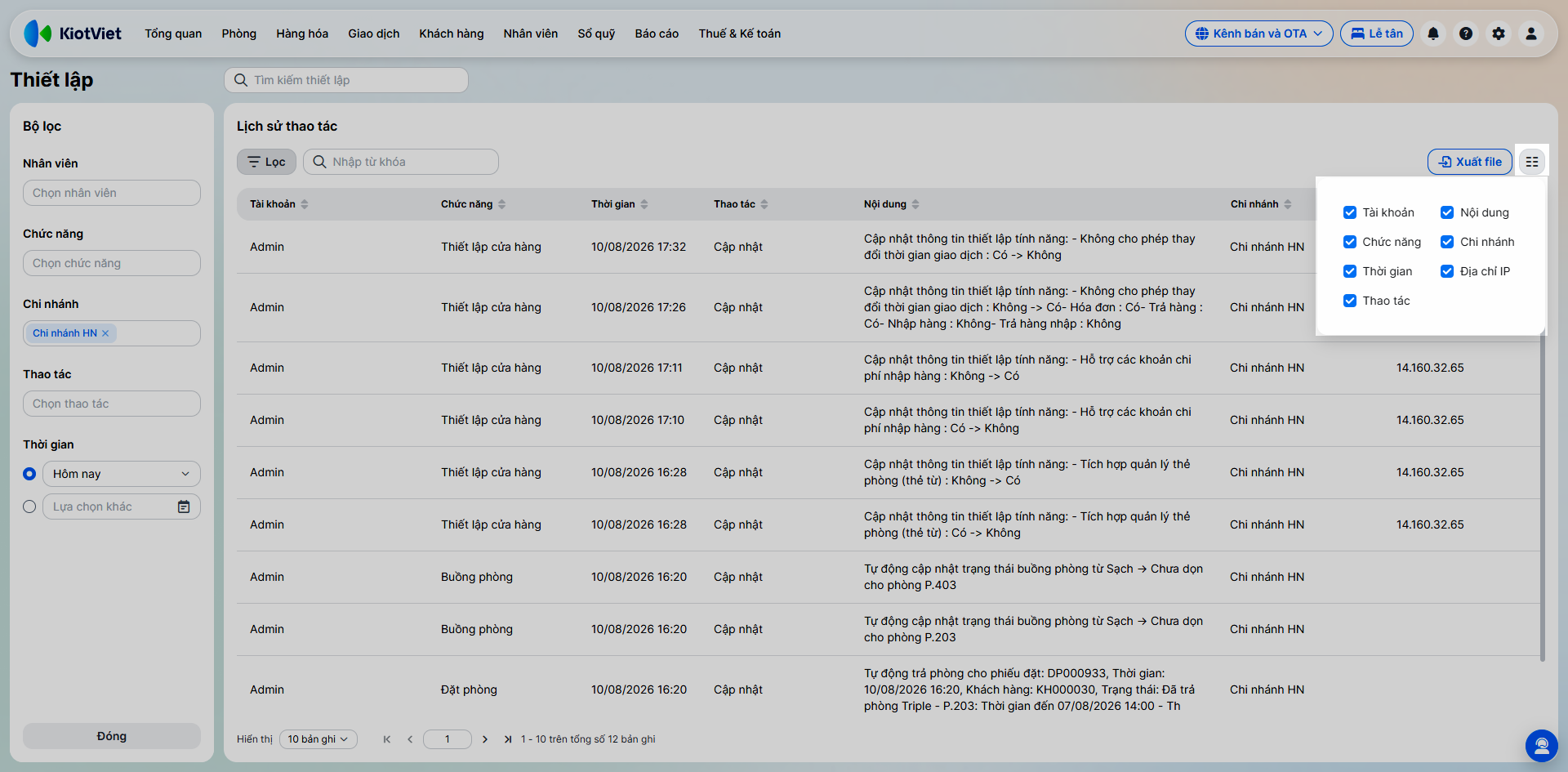Expand the Hôm nay time dropdown

(122, 474)
